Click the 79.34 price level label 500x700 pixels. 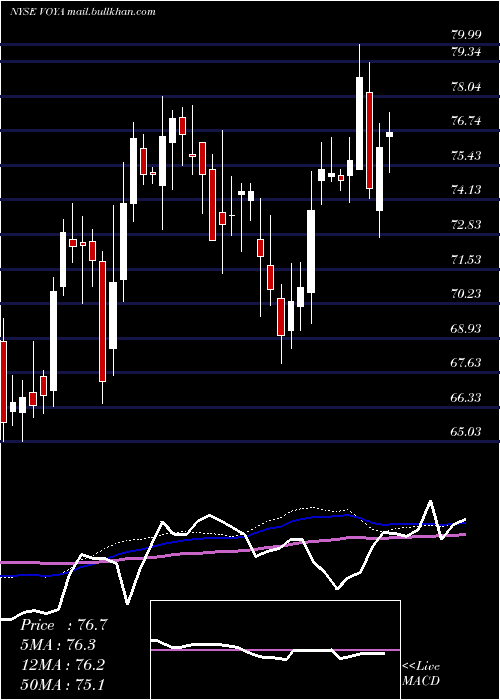coord(466,52)
